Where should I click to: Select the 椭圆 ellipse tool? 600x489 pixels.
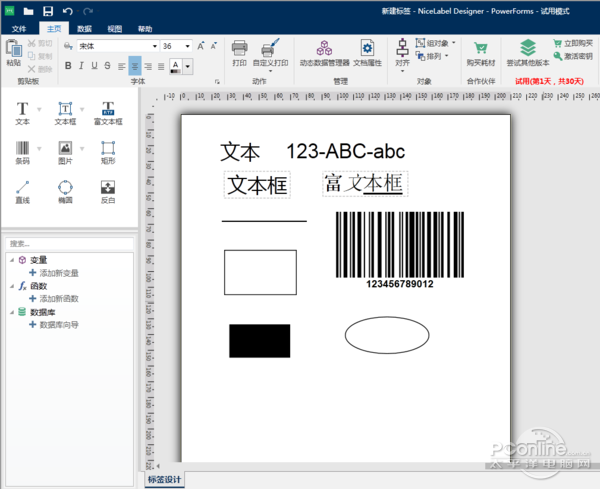[x=65, y=192]
